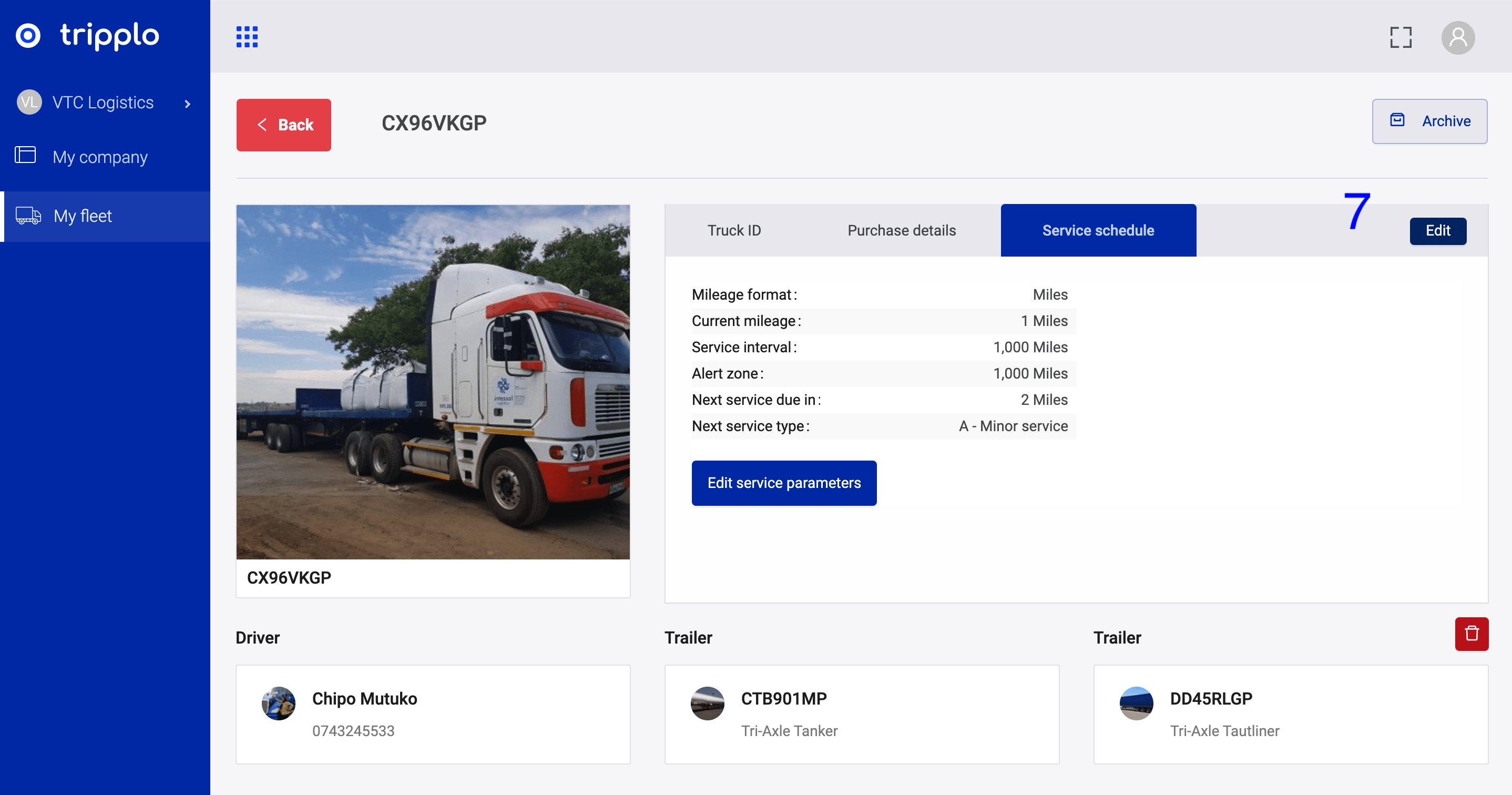Expand the VTC Logistics chevron
This screenshot has height=795, width=1512.
(x=188, y=104)
